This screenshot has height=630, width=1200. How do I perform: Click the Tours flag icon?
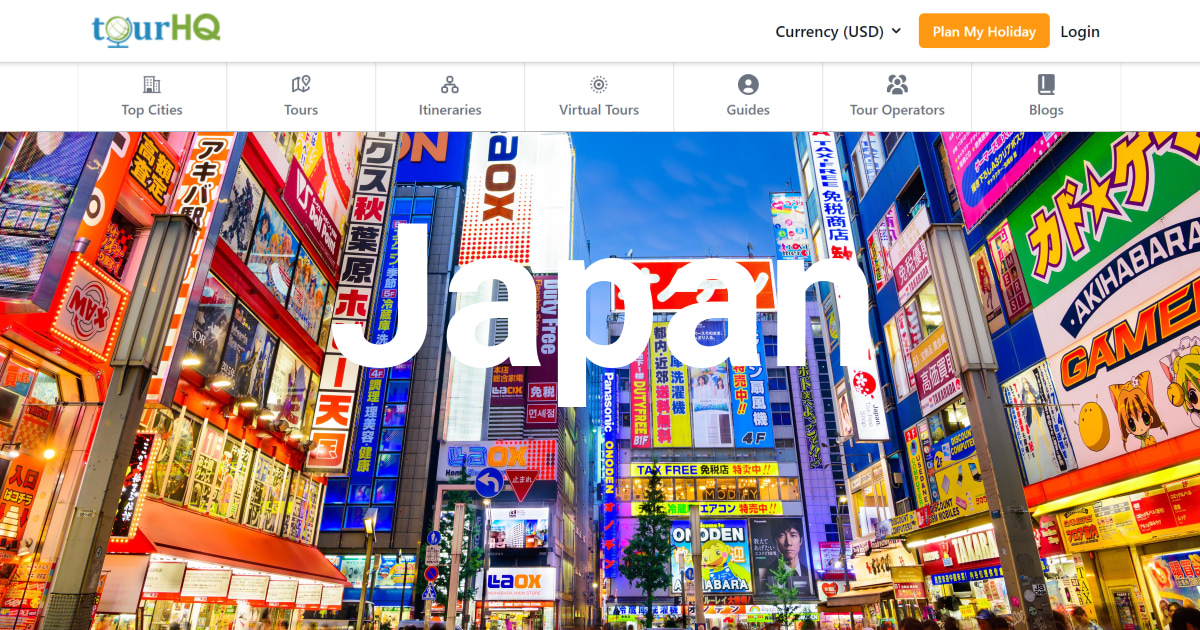pyautogui.click(x=300, y=84)
